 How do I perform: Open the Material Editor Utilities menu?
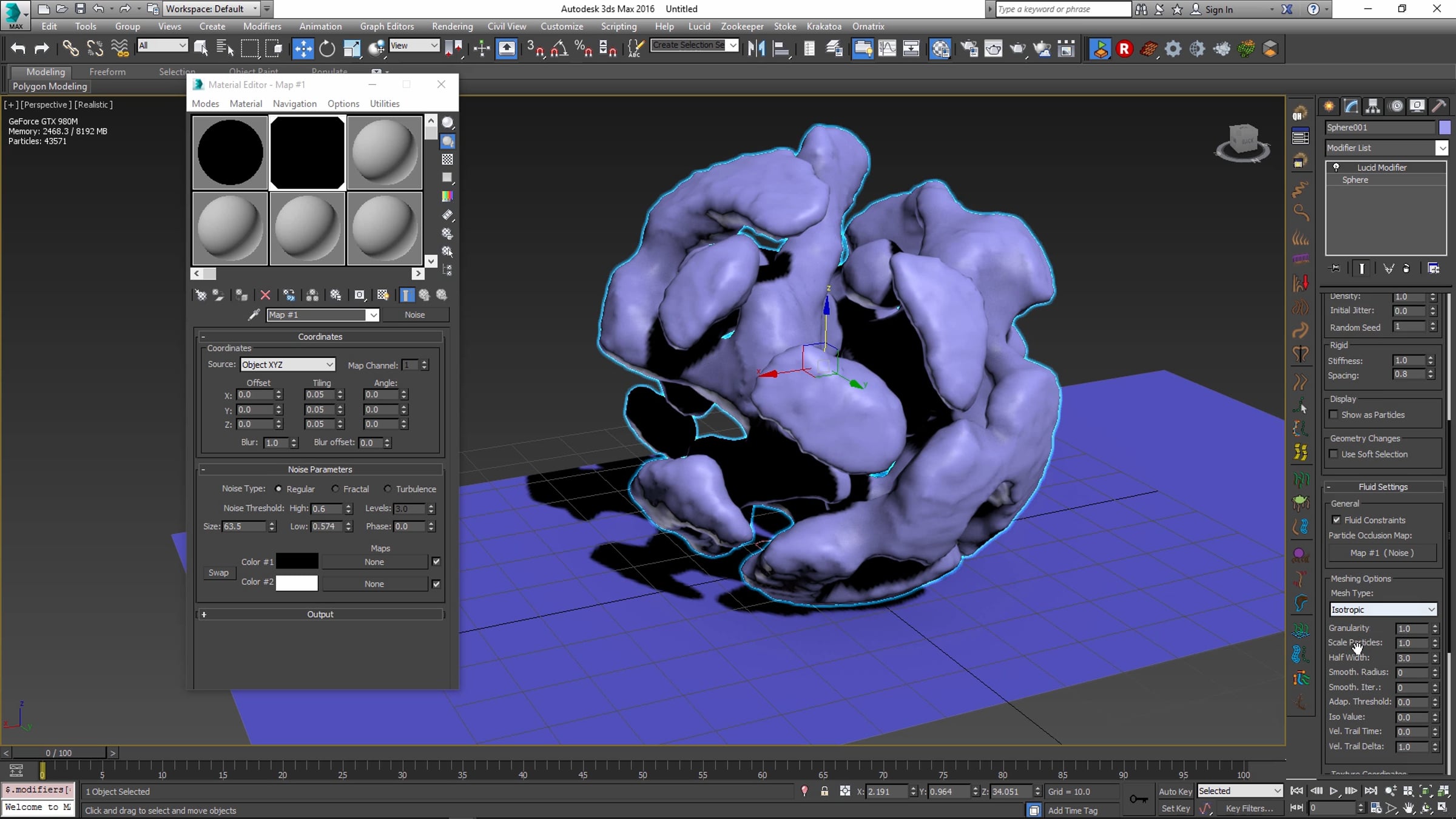pyautogui.click(x=385, y=104)
